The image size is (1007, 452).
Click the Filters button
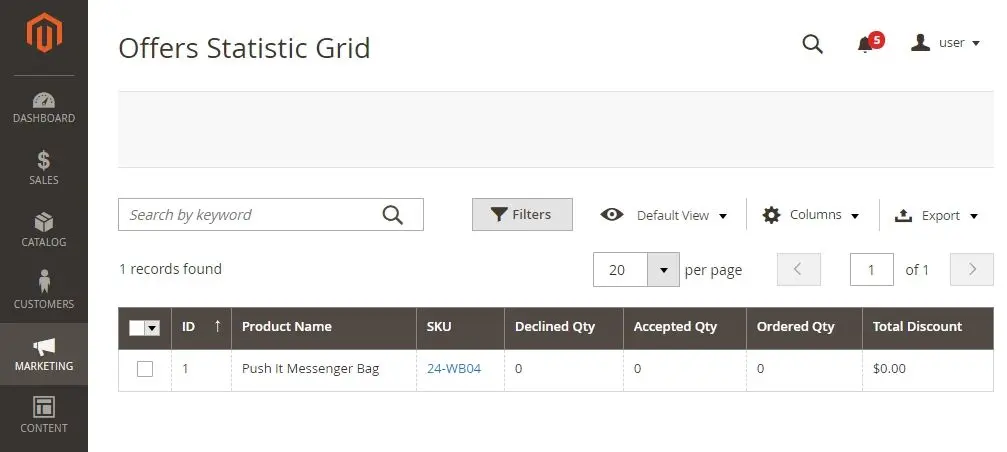click(522, 214)
